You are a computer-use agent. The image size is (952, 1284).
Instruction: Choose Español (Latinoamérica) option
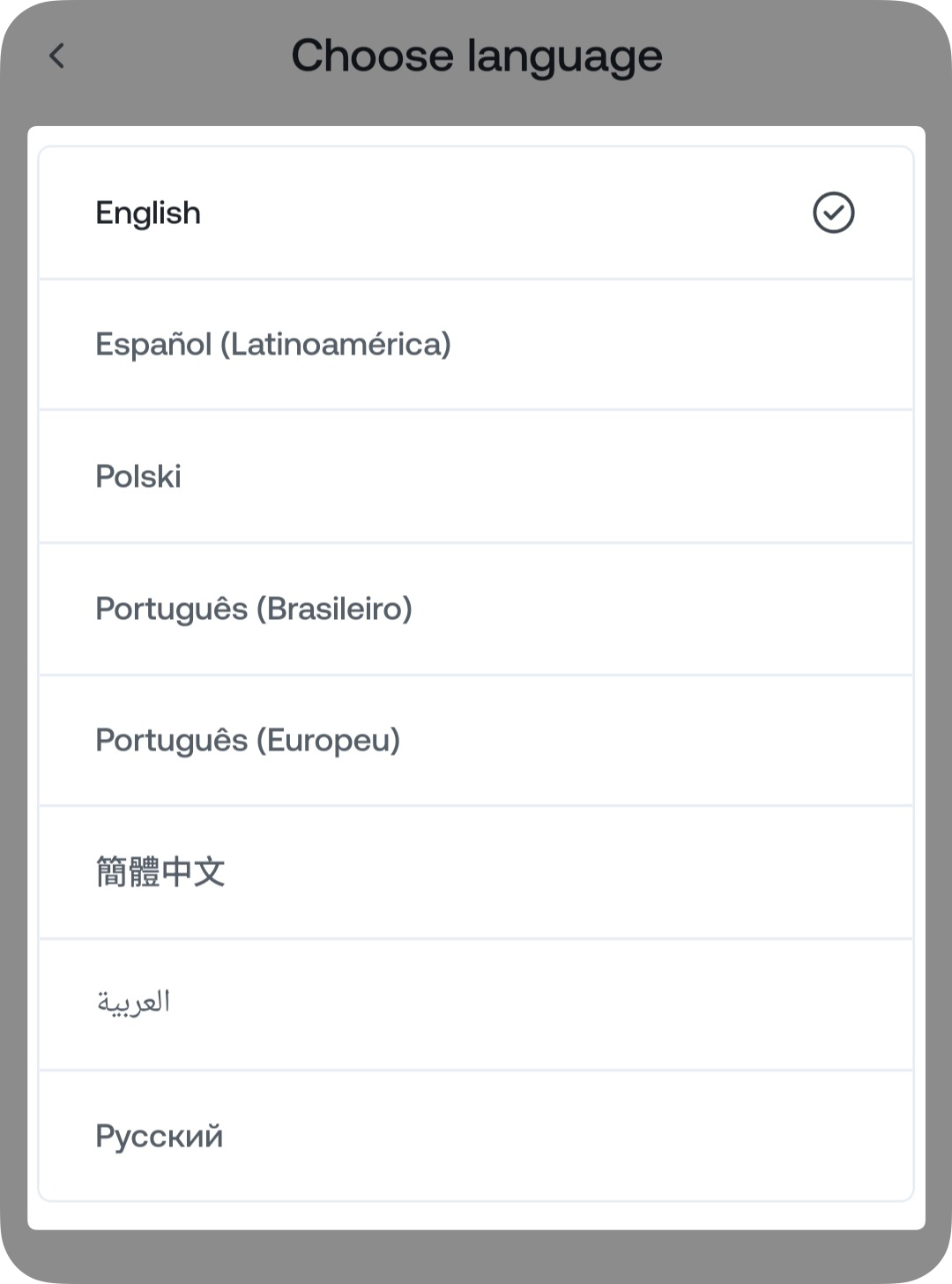click(273, 344)
